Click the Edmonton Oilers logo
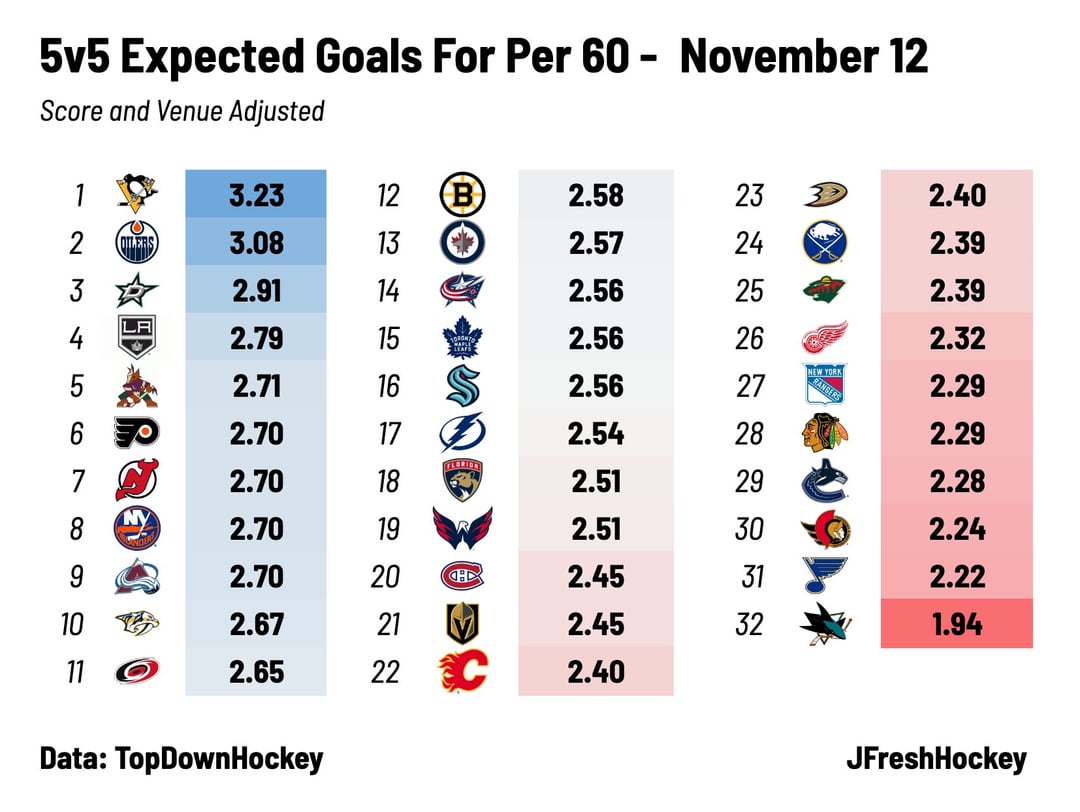 click(x=136, y=242)
